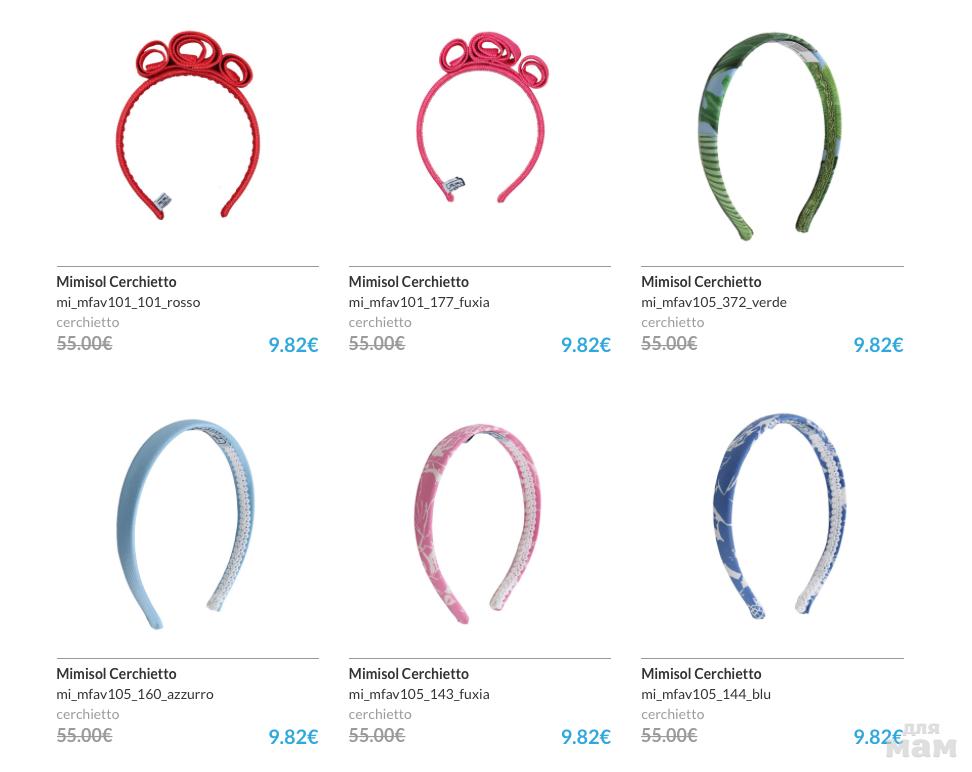Screen dimensions: 972x772
Task: Click Mimisol Cerchietto title above mi_mfav105_144_blu
Action: (x=701, y=673)
